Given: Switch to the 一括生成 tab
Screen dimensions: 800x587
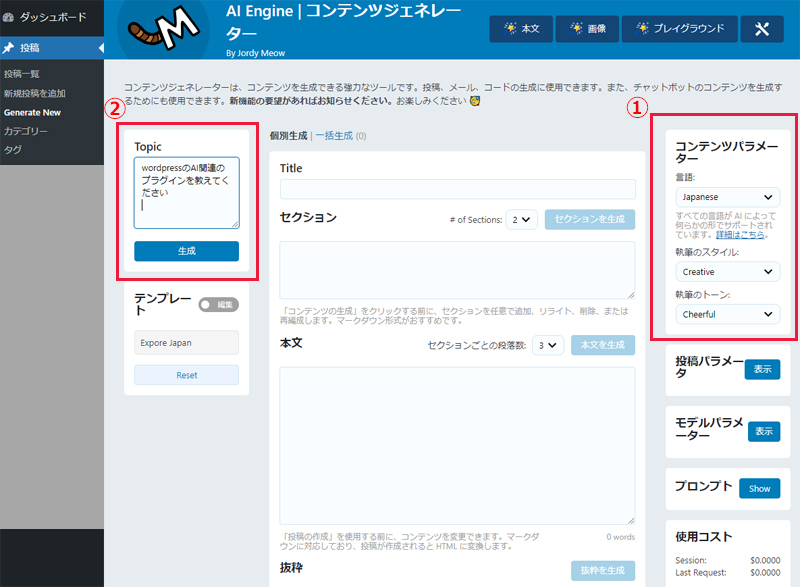Looking at the screenshot, I should click(334, 136).
